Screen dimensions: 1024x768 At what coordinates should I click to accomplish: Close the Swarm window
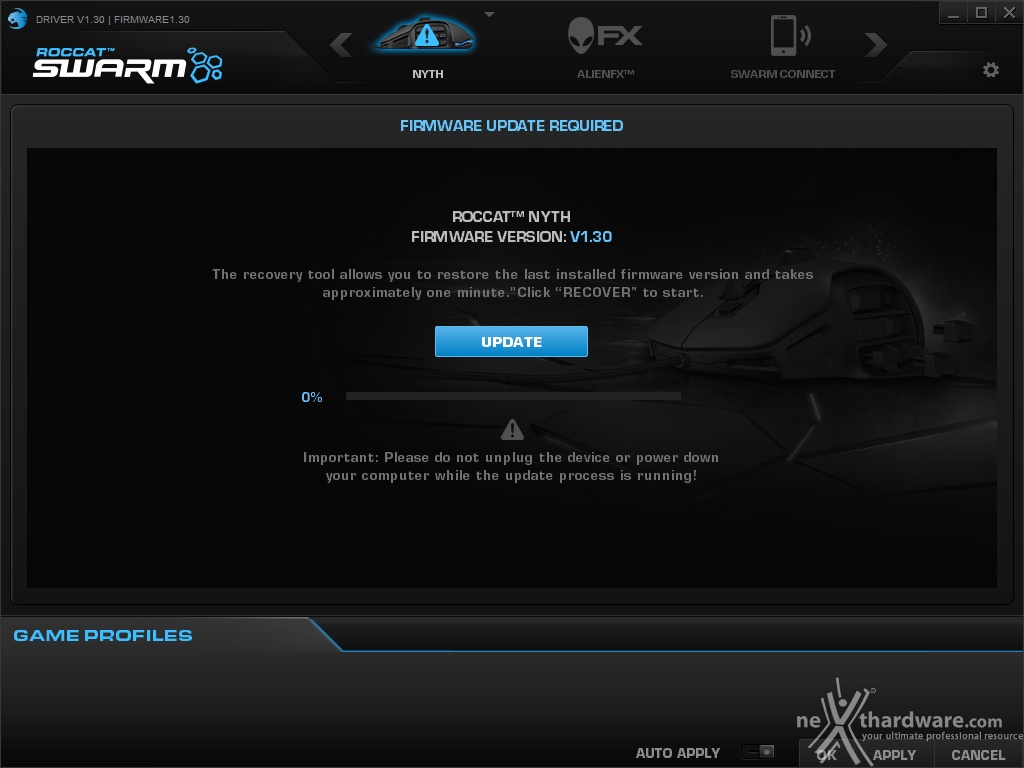[1009, 13]
